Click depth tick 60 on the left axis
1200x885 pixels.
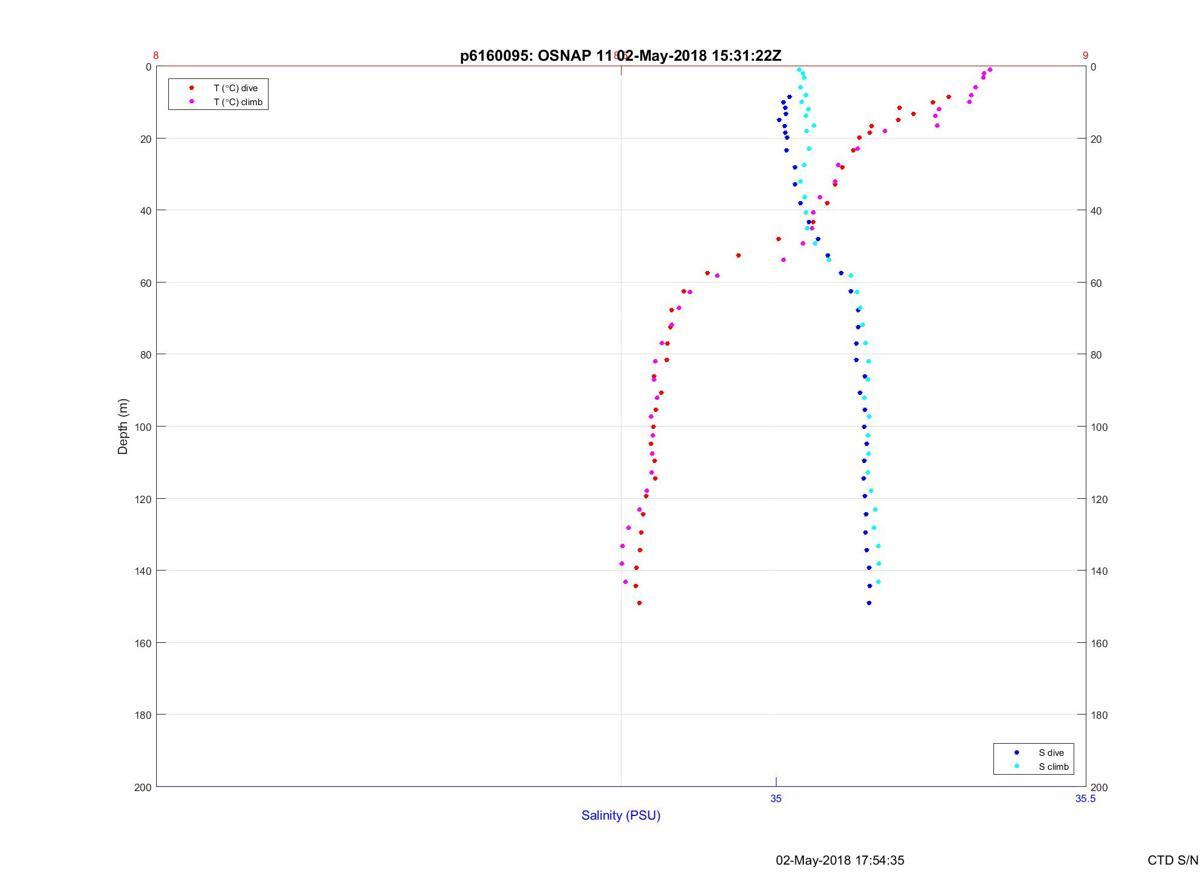[145, 283]
